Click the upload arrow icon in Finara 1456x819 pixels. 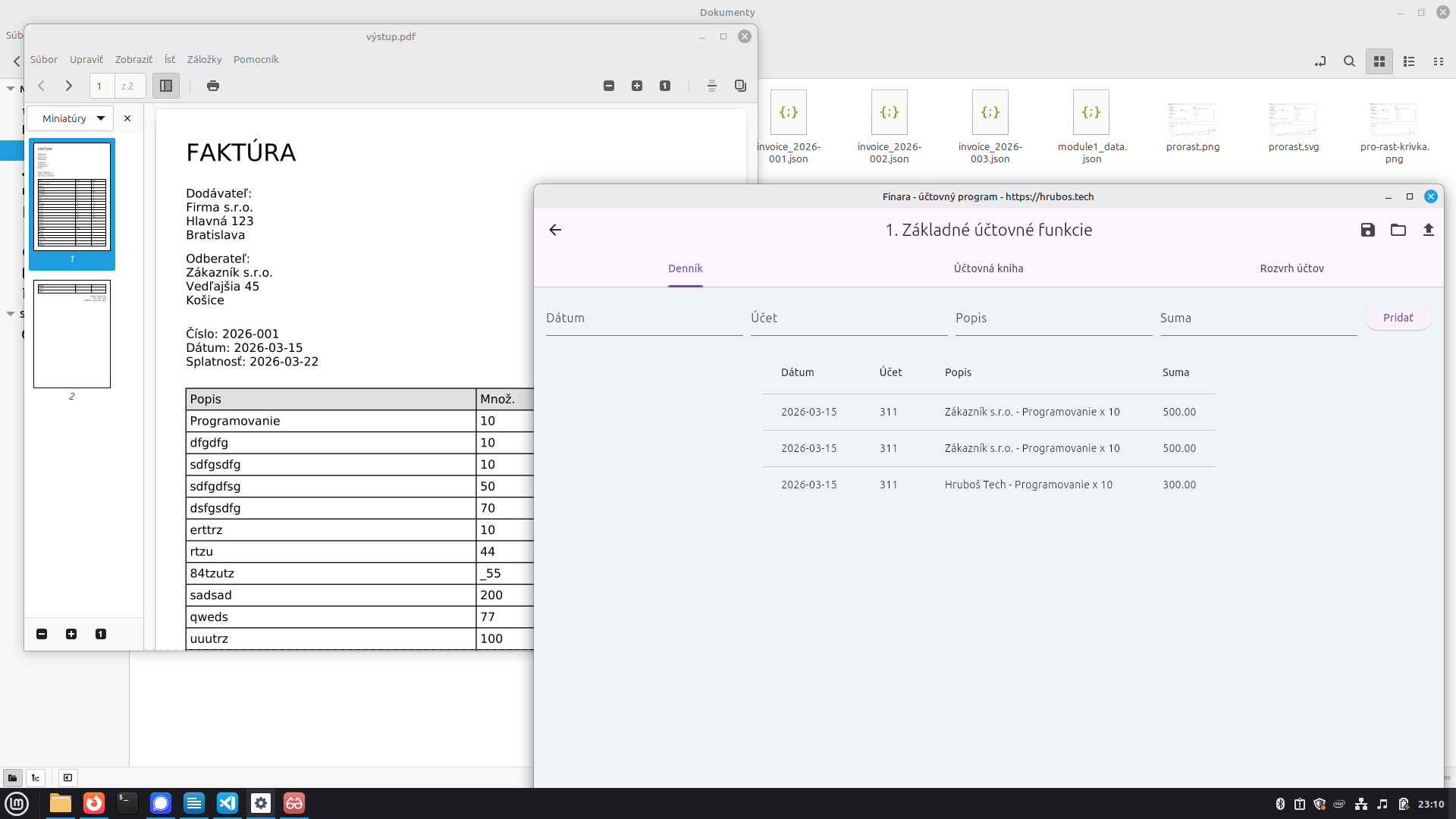click(x=1428, y=230)
